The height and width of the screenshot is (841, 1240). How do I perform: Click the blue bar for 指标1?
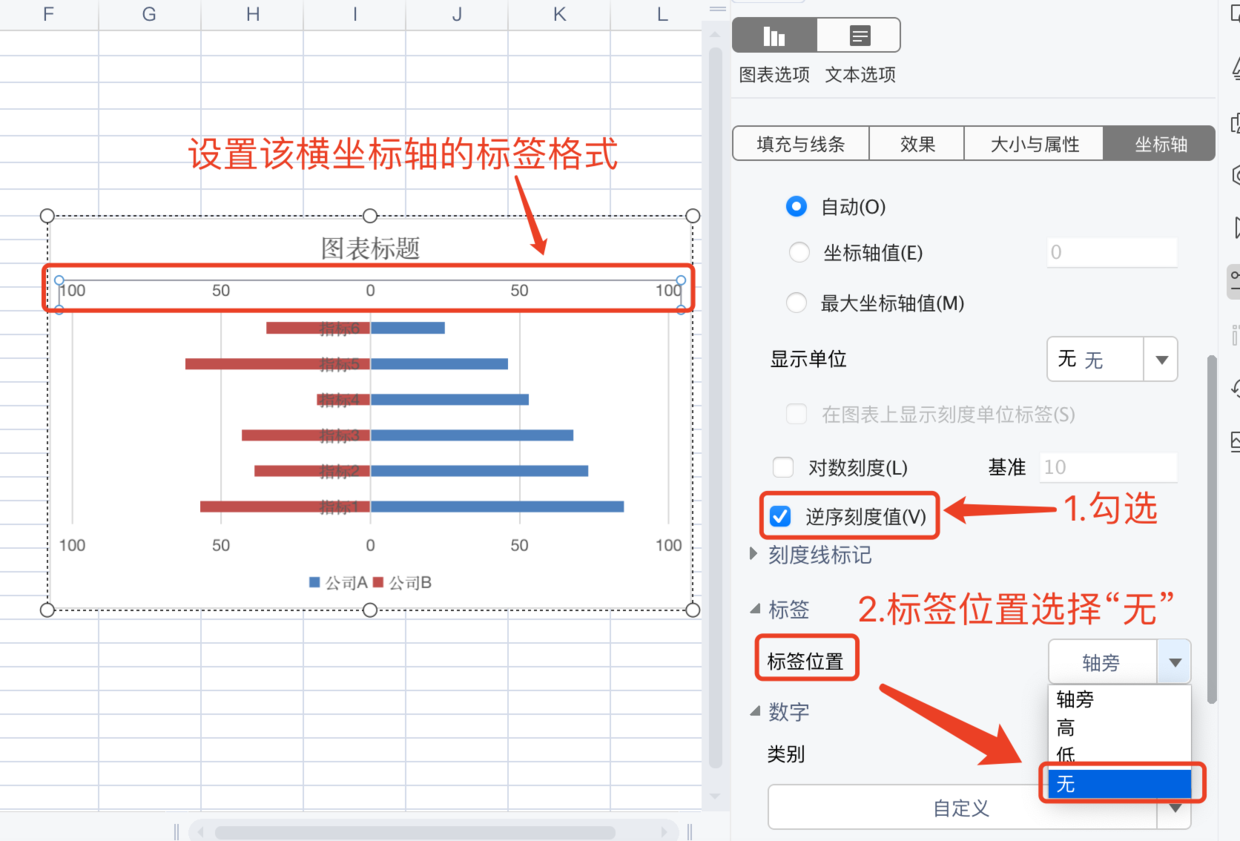pyautogui.click(x=497, y=507)
